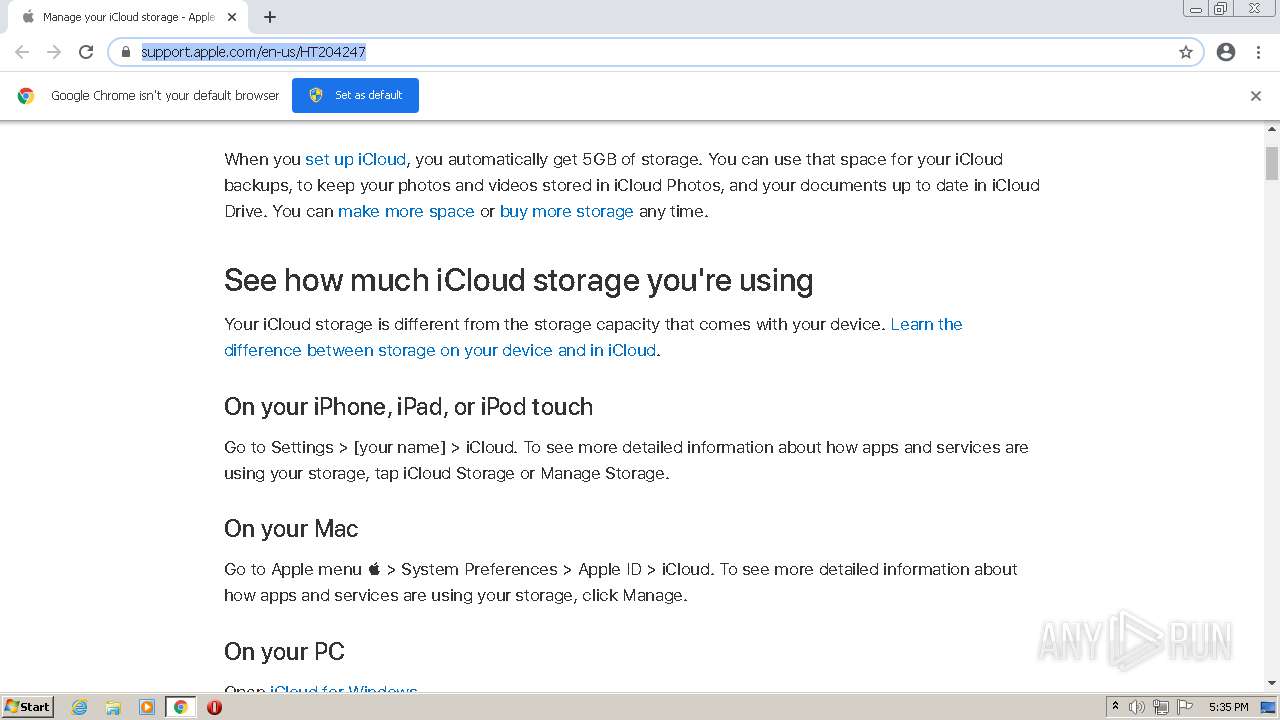
Task: Click the See how much iCloud storage heading
Action: tap(518, 280)
